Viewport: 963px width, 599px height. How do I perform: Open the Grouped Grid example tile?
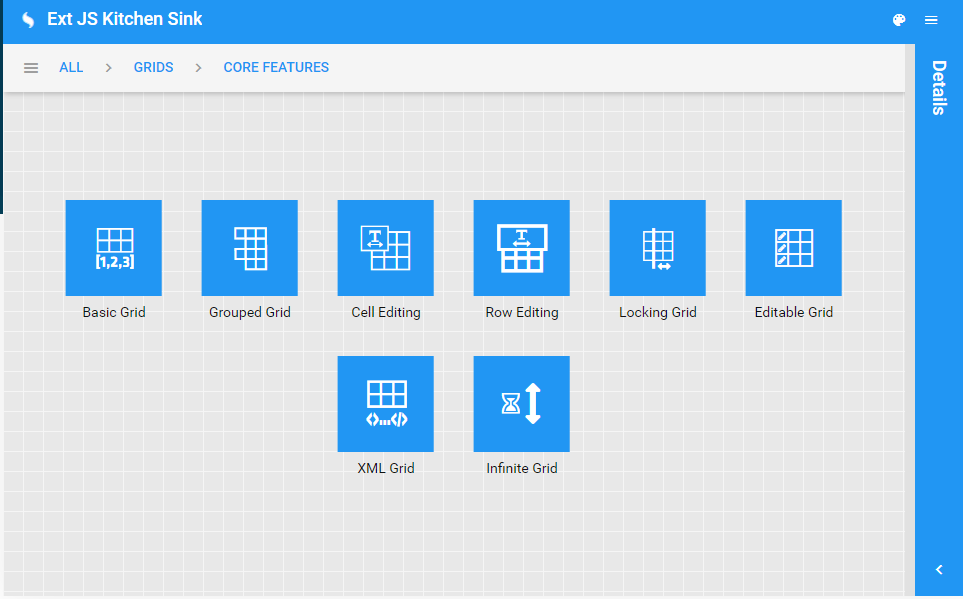(249, 248)
